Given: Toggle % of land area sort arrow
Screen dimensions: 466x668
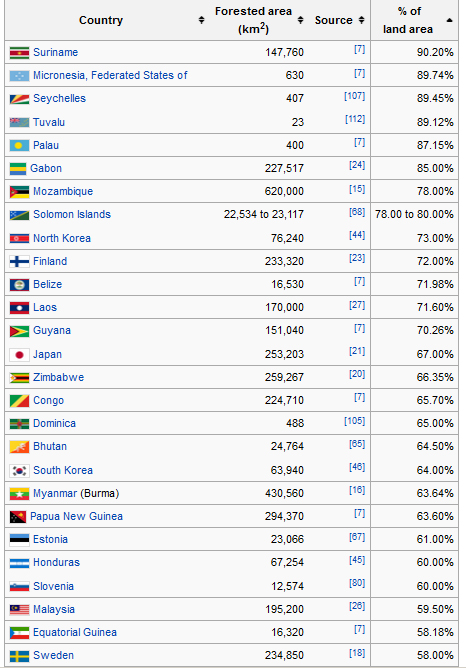Looking at the screenshot, I should pyautogui.click(x=449, y=20).
